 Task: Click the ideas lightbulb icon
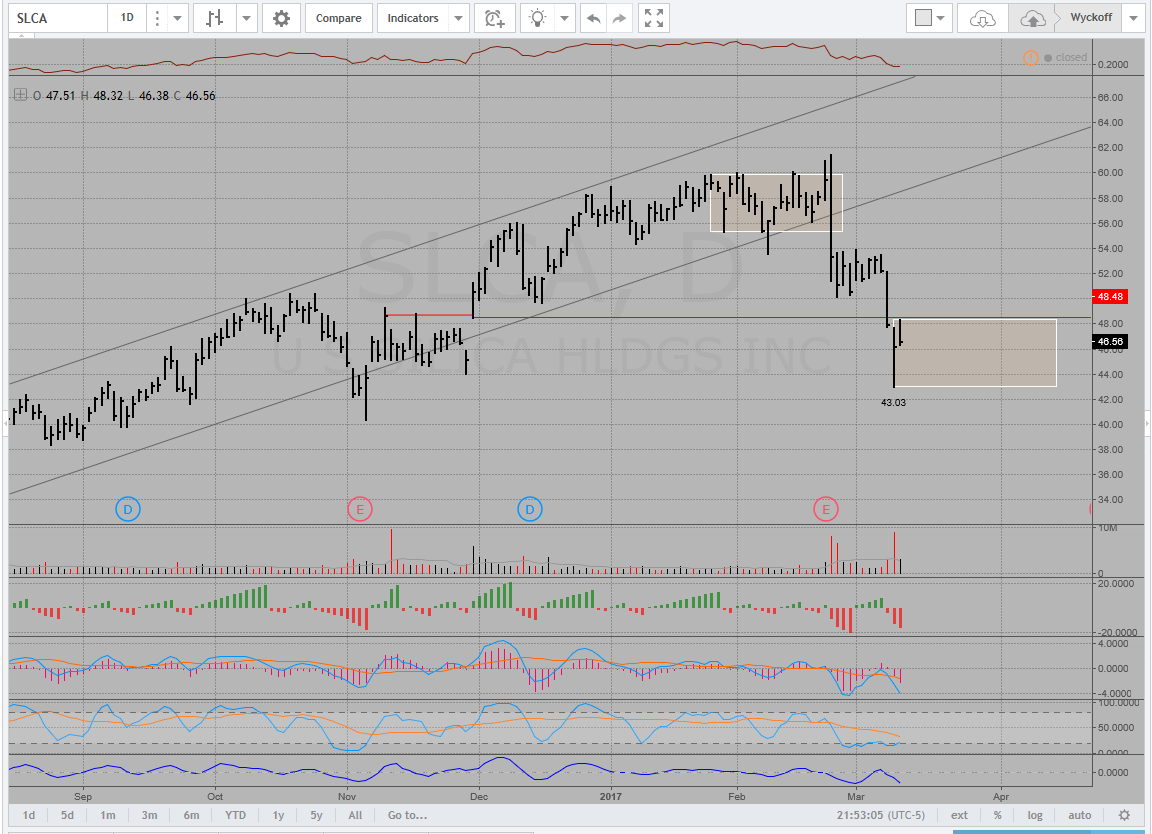(538, 18)
